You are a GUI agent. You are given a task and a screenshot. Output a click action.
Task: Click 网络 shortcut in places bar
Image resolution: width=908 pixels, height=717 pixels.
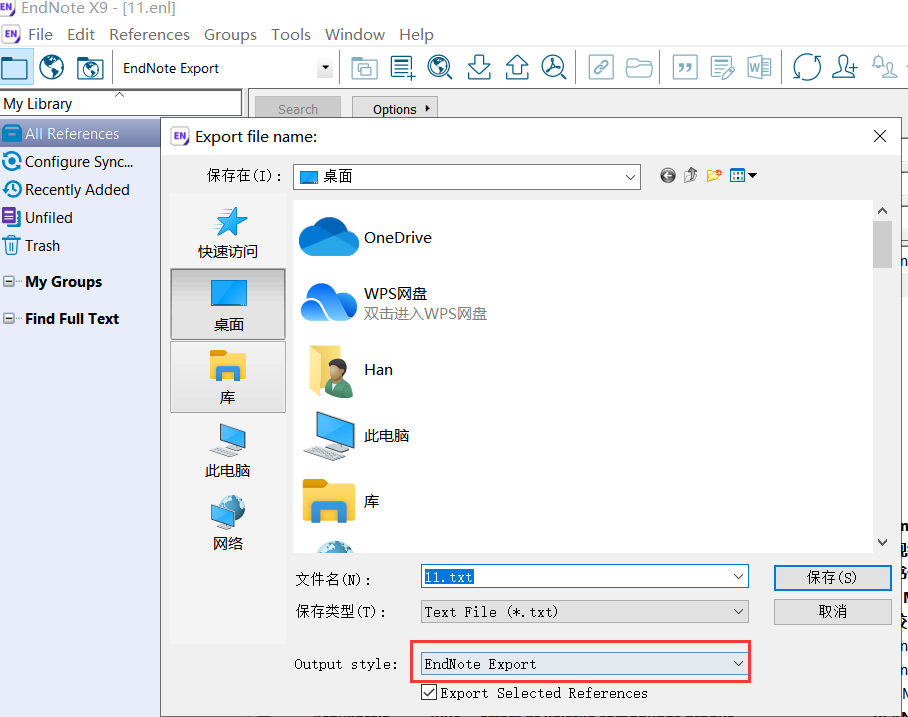pos(228,523)
